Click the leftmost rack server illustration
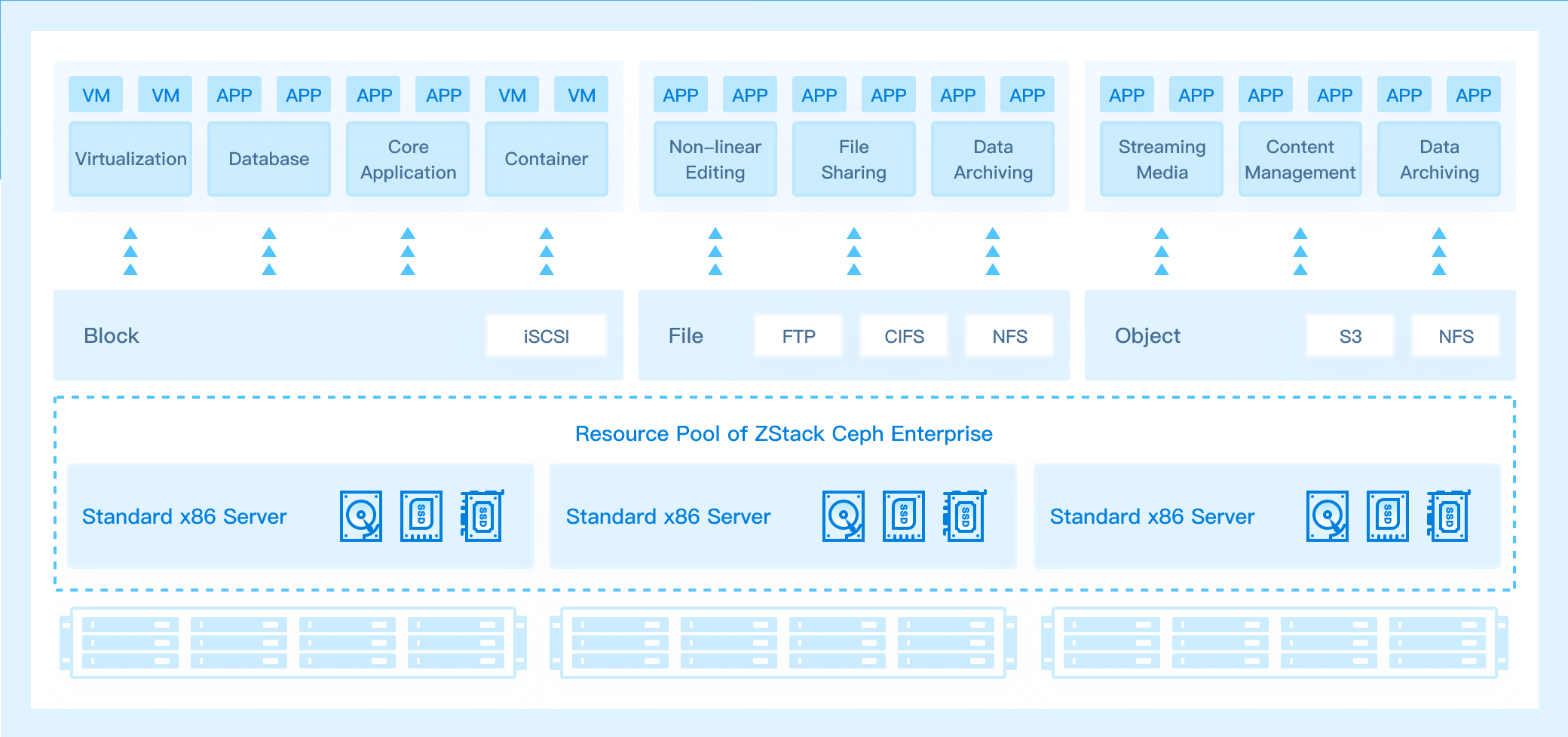The width and height of the screenshot is (1568, 737). 293,643
